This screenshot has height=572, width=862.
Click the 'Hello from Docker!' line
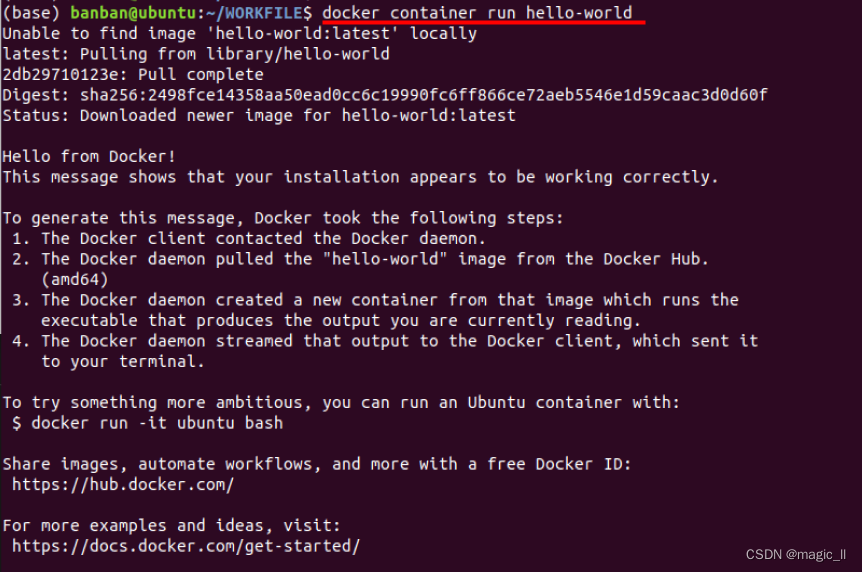(x=89, y=157)
